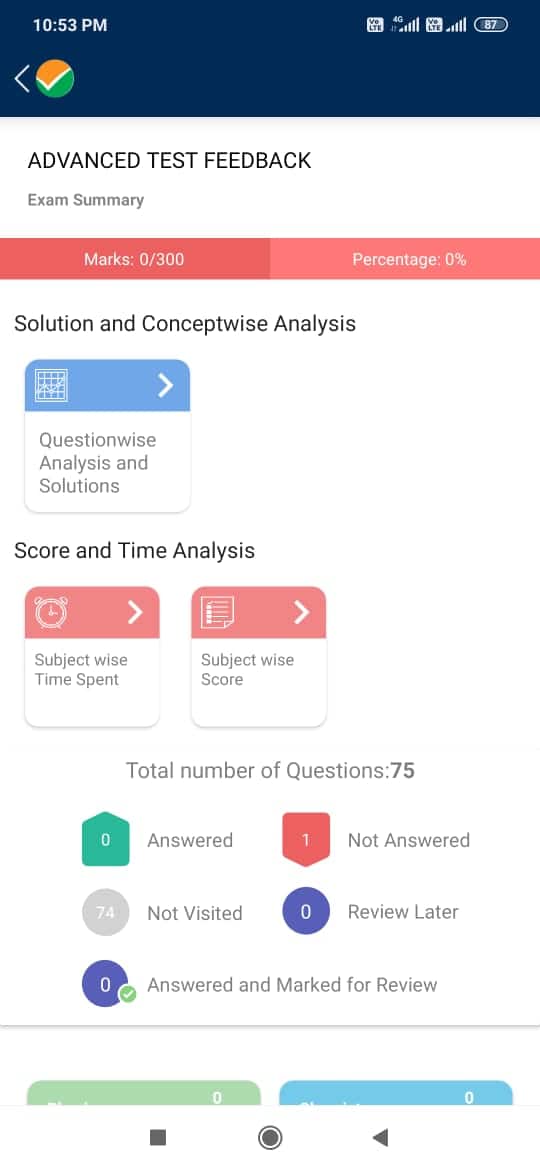Open the Questionwise Analysis graph icon
Image resolution: width=540 pixels, height=1170 pixels.
51,386
